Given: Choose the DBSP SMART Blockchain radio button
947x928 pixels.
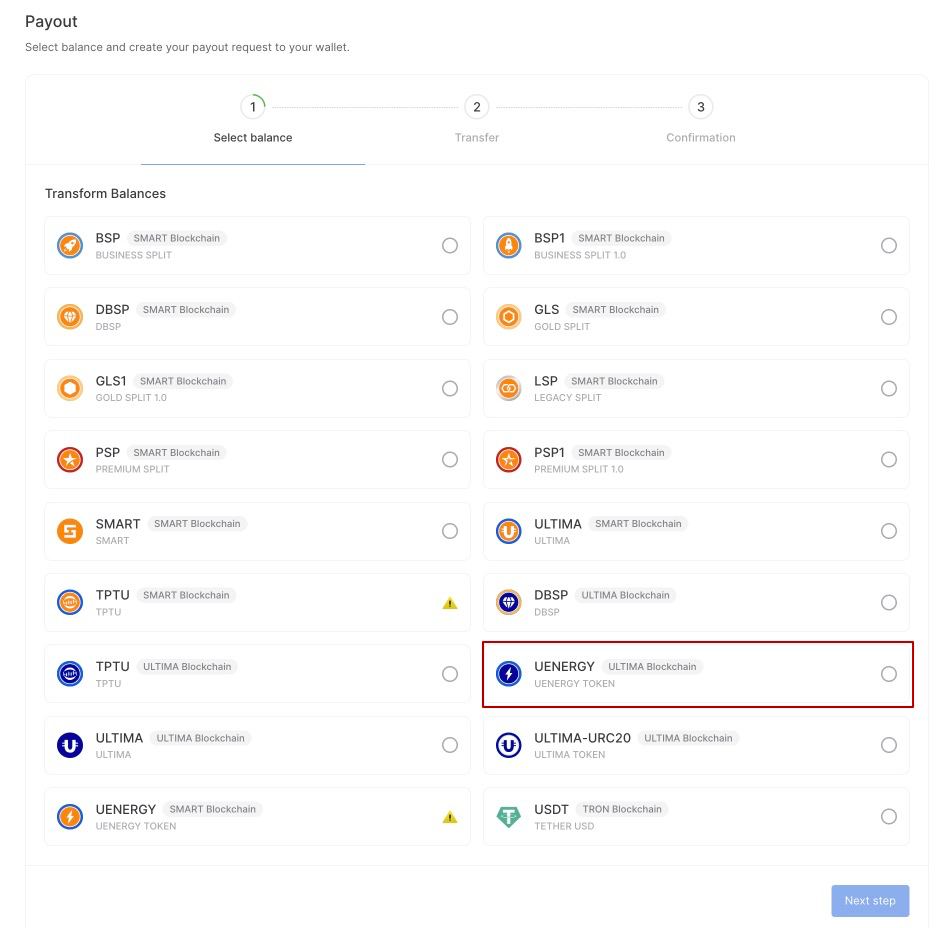Looking at the screenshot, I should (450, 317).
